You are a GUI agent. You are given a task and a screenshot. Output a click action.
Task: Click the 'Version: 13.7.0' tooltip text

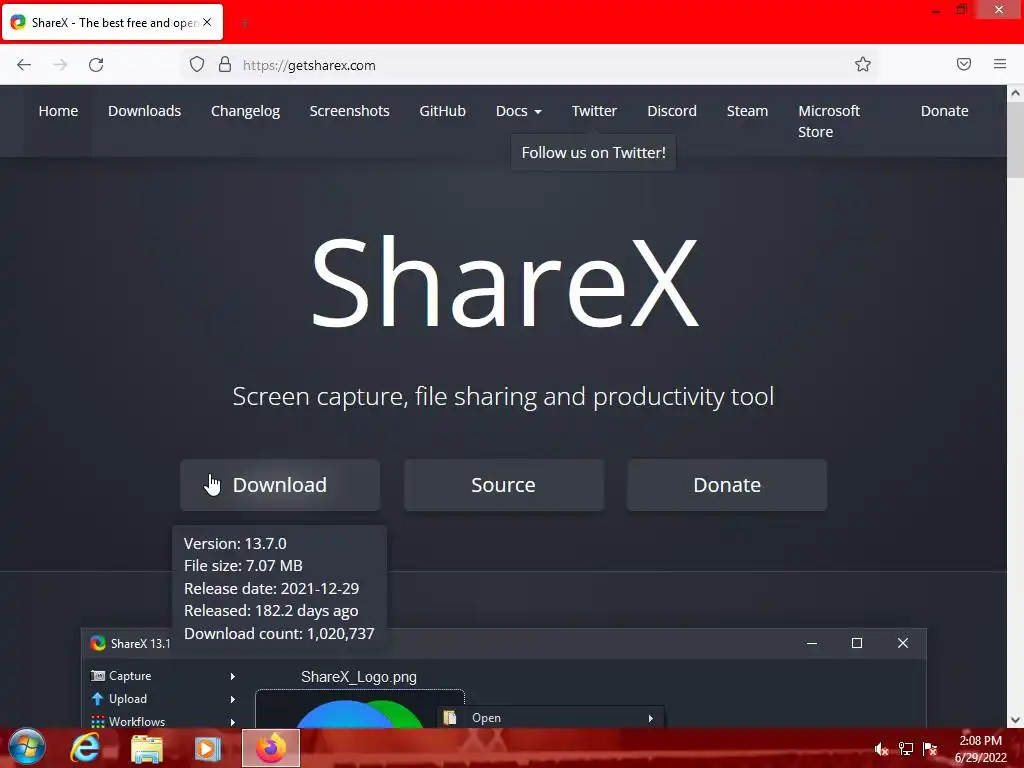235,543
